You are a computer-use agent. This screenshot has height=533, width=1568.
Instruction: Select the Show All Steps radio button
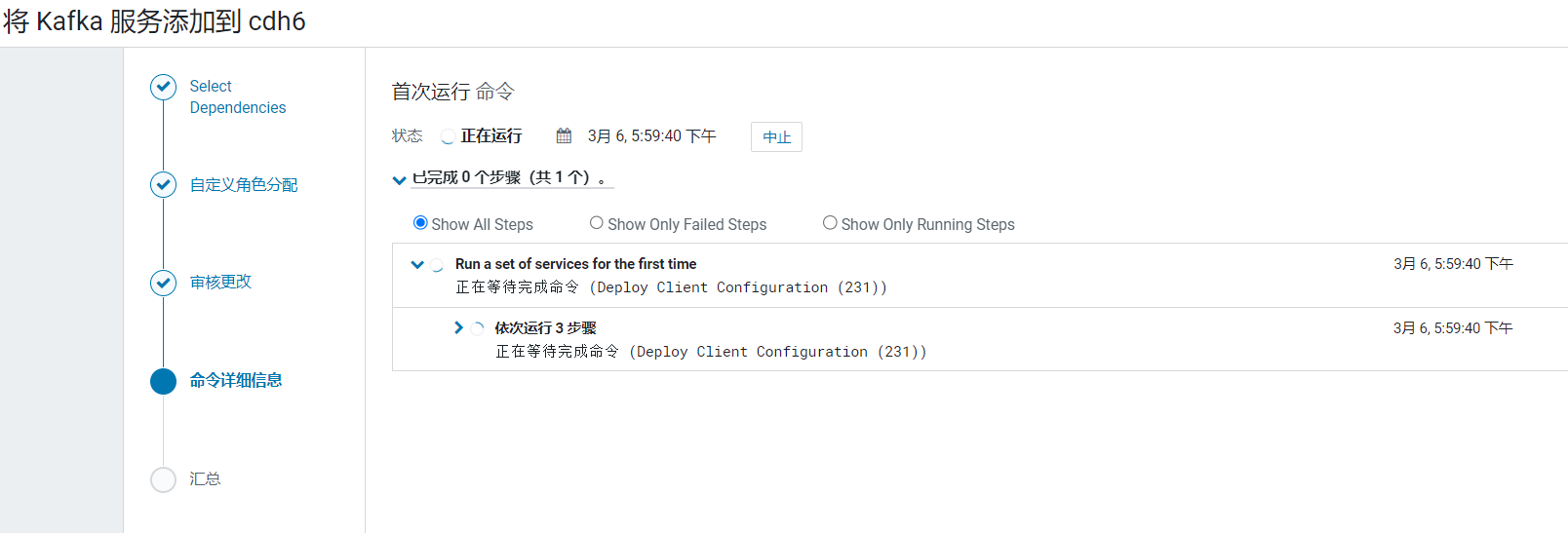point(420,223)
